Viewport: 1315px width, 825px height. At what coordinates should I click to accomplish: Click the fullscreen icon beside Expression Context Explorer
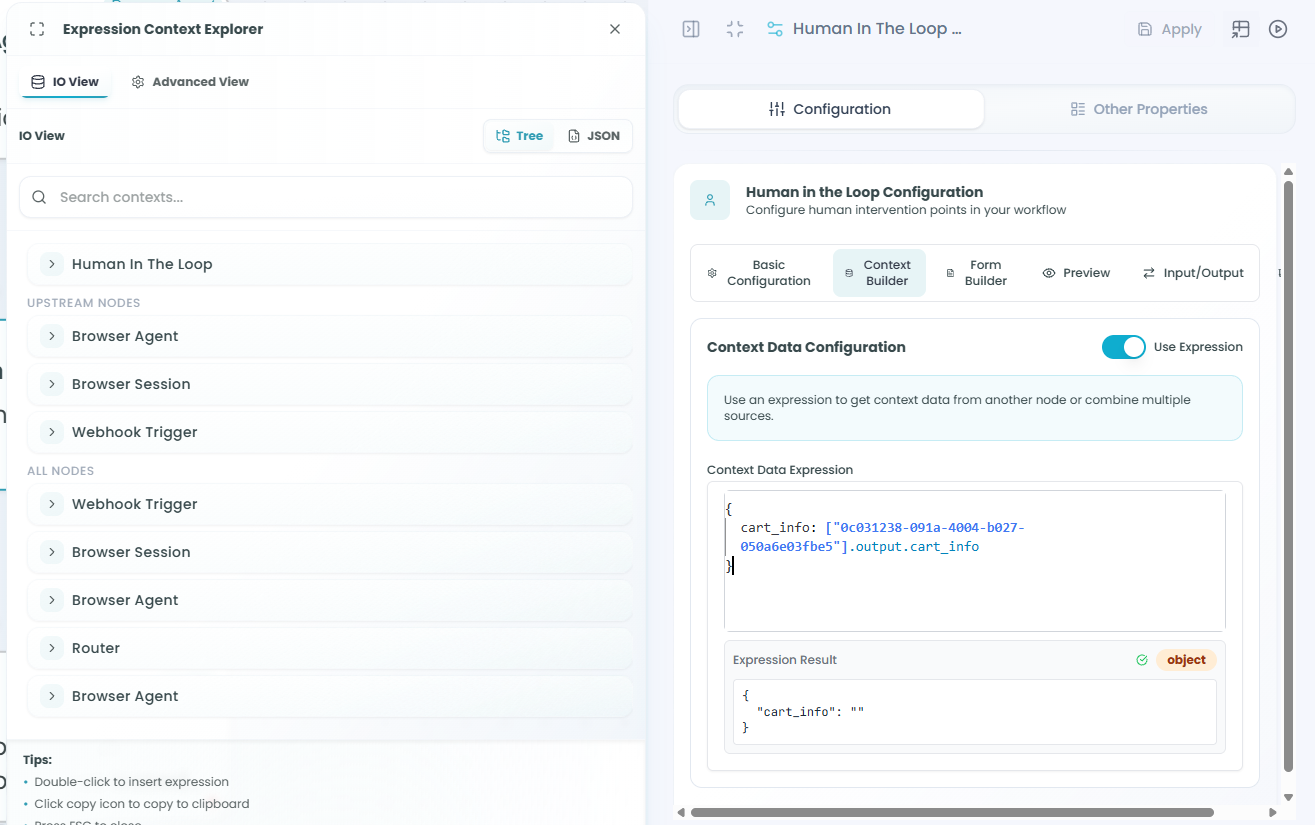tap(37, 29)
